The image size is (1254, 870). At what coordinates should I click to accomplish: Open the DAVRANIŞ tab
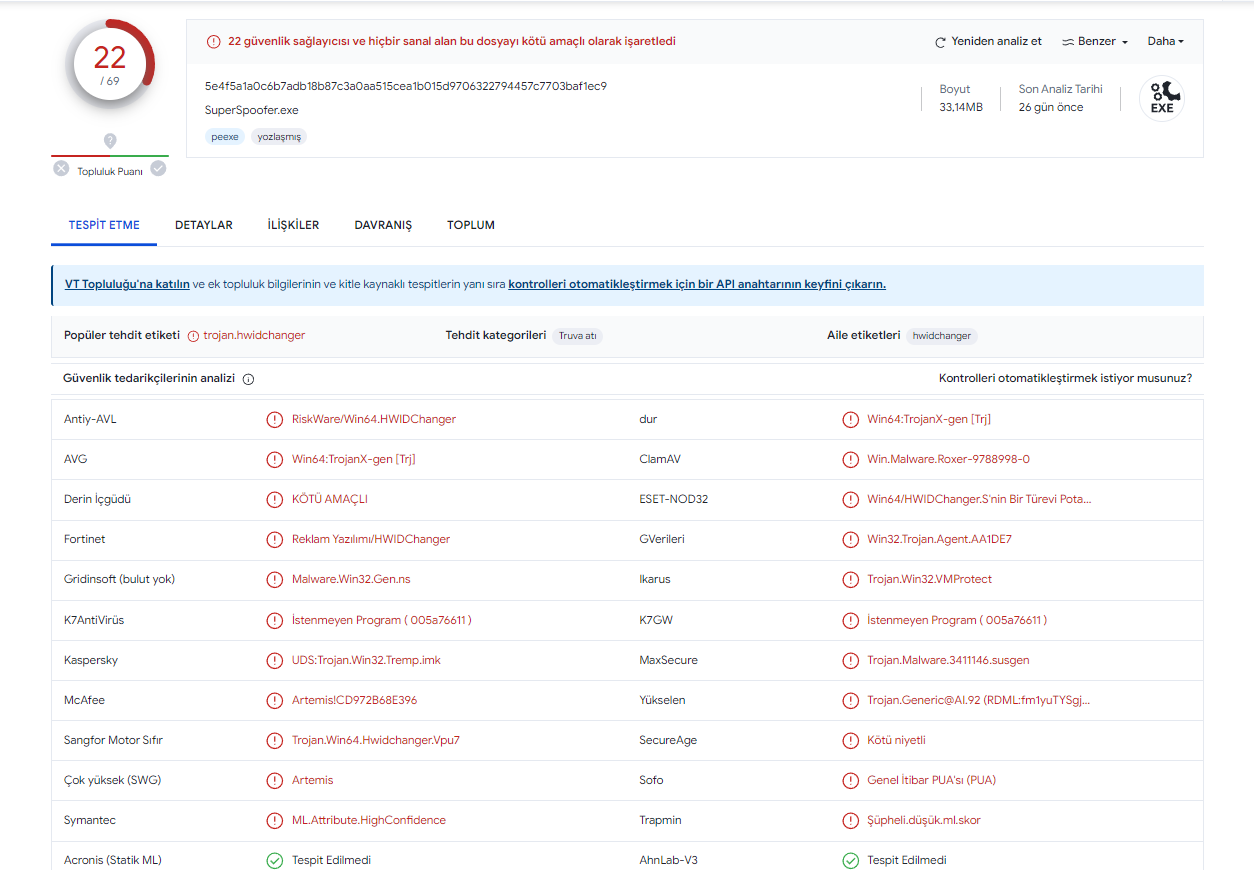(383, 225)
